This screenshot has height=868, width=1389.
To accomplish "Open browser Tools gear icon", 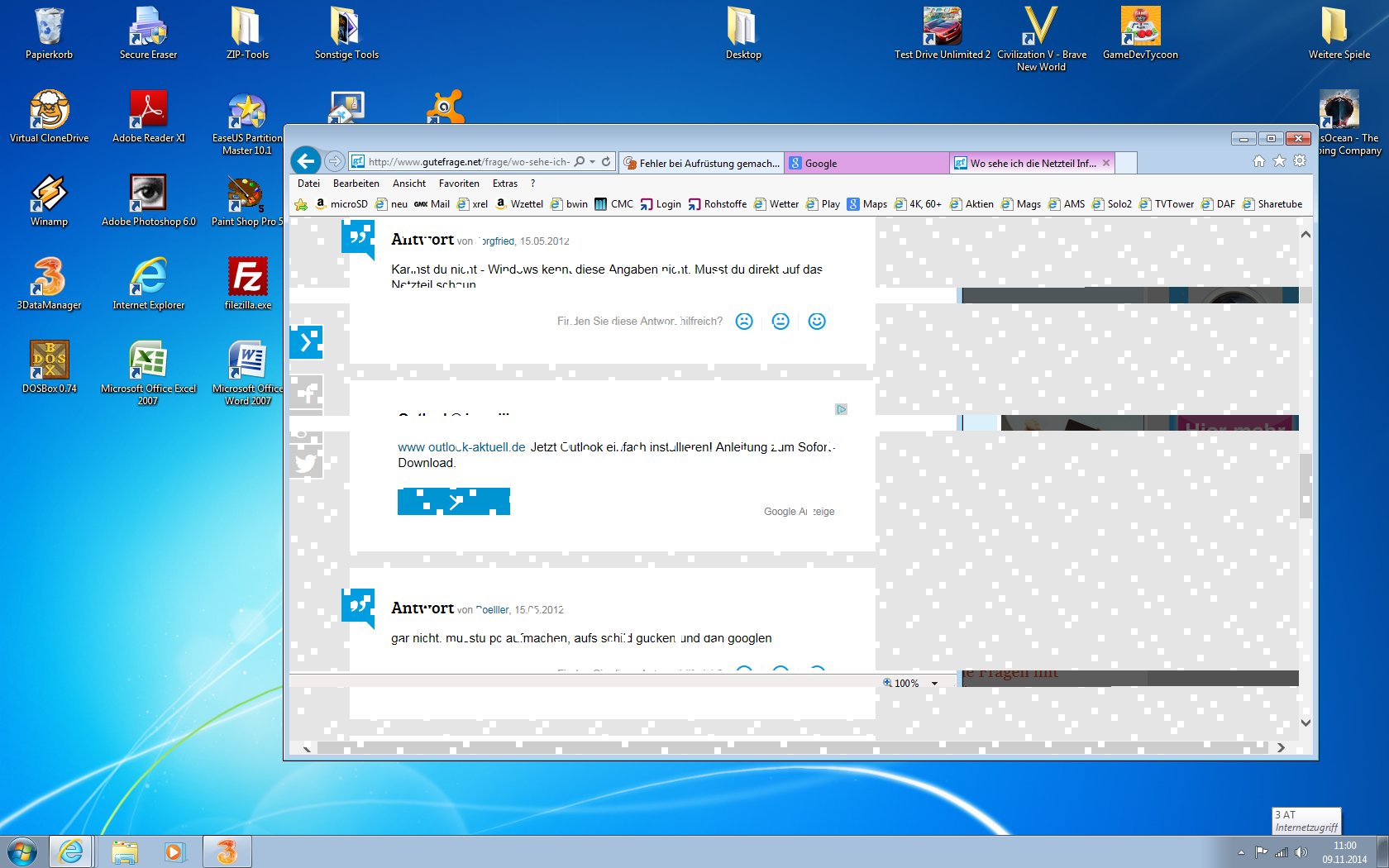I will point(1300,161).
